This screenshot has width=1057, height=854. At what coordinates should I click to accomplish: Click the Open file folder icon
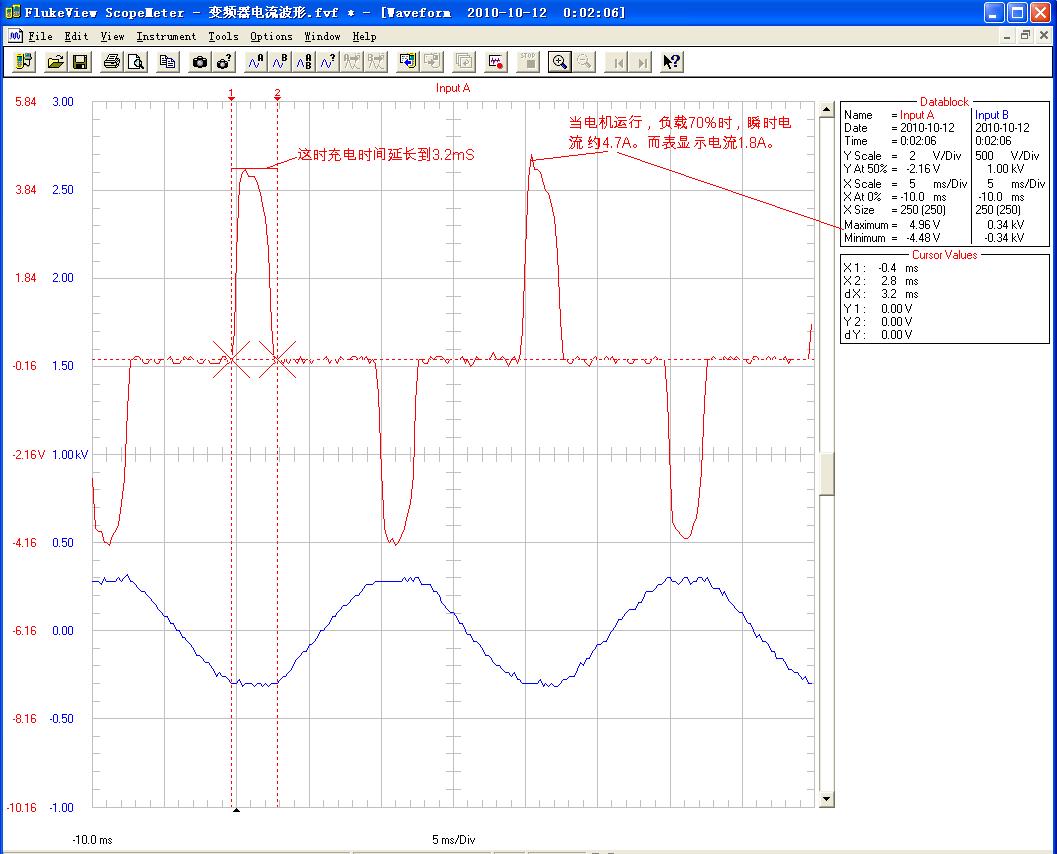pyautogui.click(x=56, y=62)
